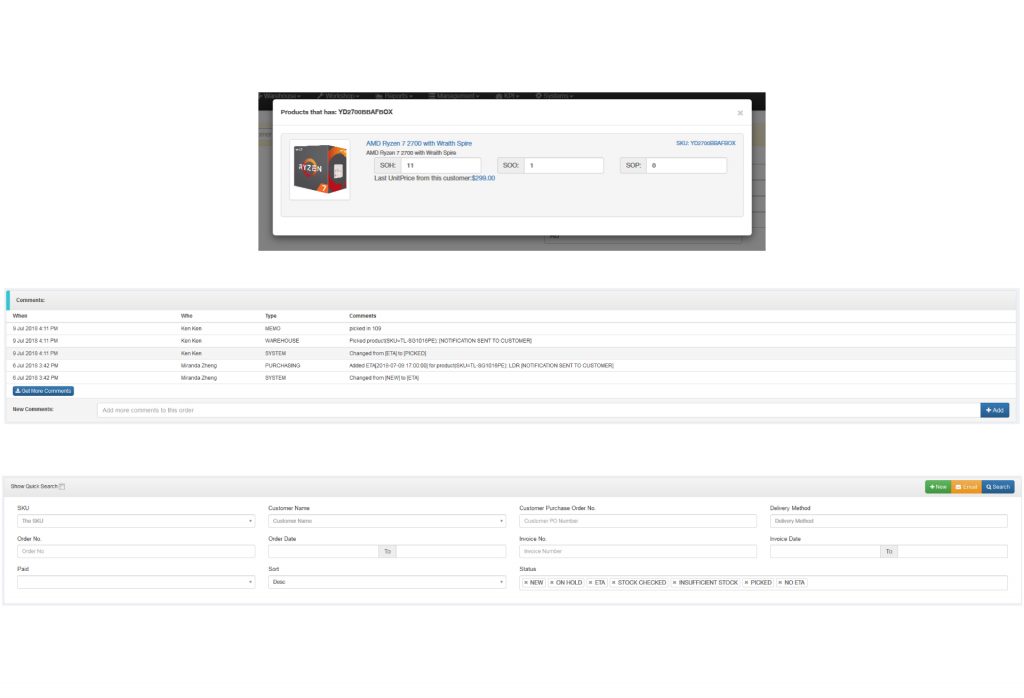Focus the Add more comments input
The width and height of the screenshot is (1024, 698).
click(539, 410)
